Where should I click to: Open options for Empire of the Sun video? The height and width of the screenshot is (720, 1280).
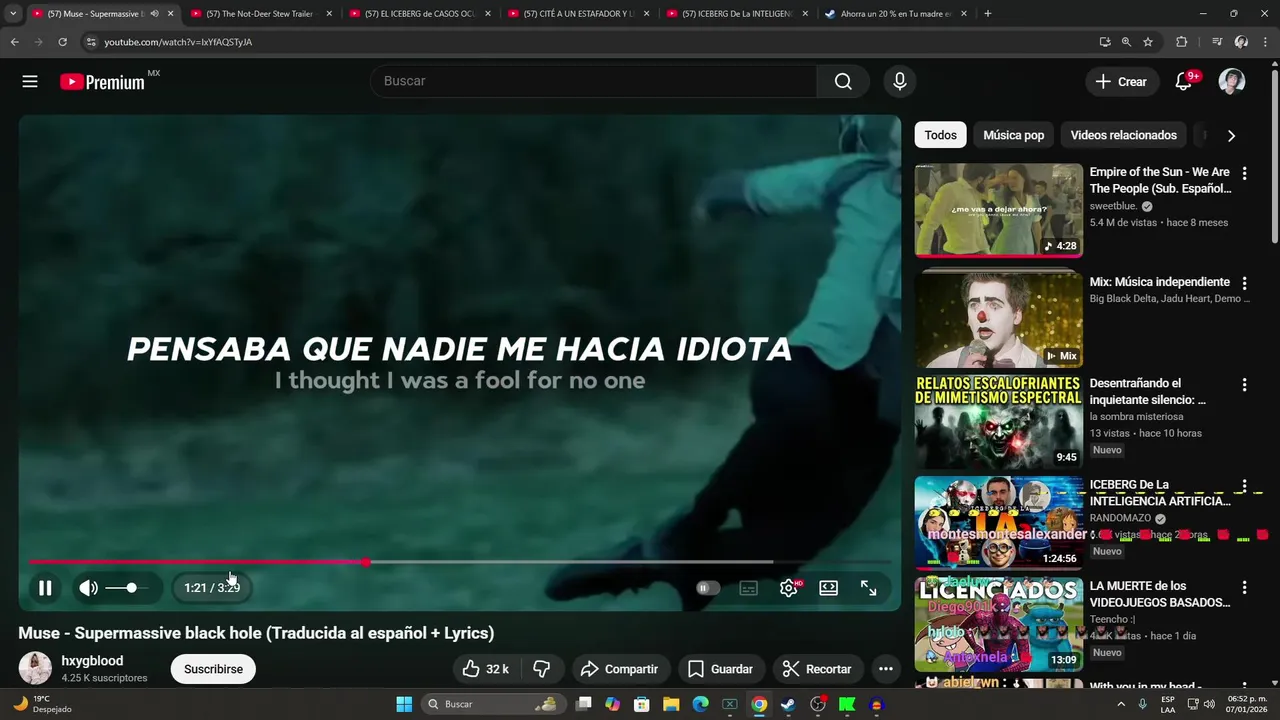coord(1244,174)
